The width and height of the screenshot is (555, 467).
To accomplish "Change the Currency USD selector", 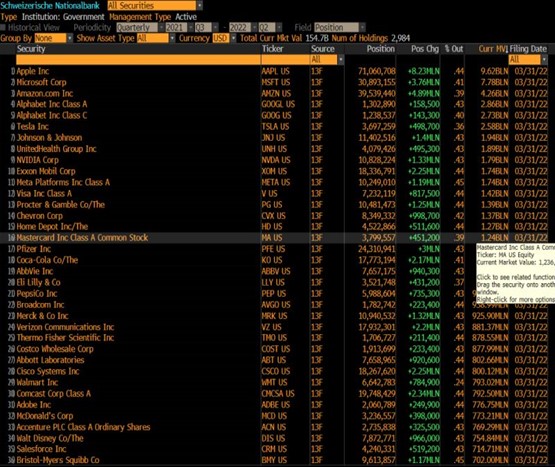I will [224, 38].
